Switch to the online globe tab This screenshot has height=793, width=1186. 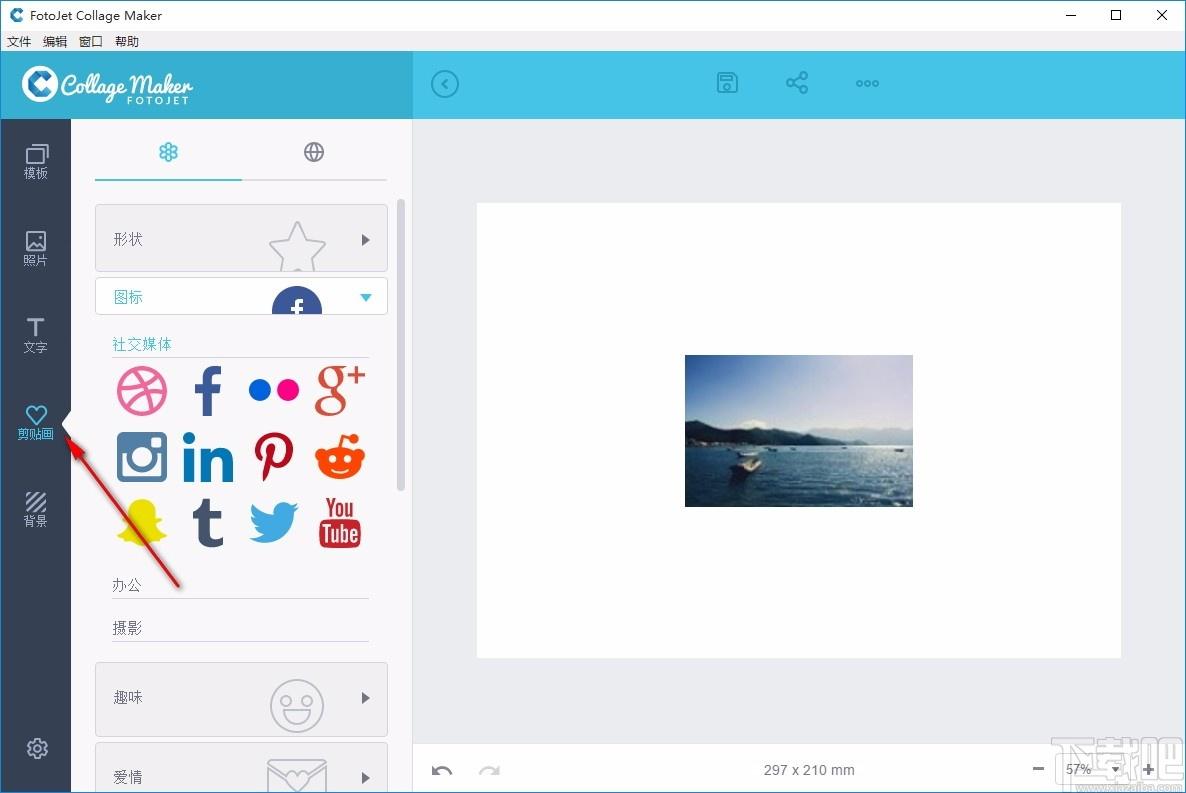tap(314, 152)
